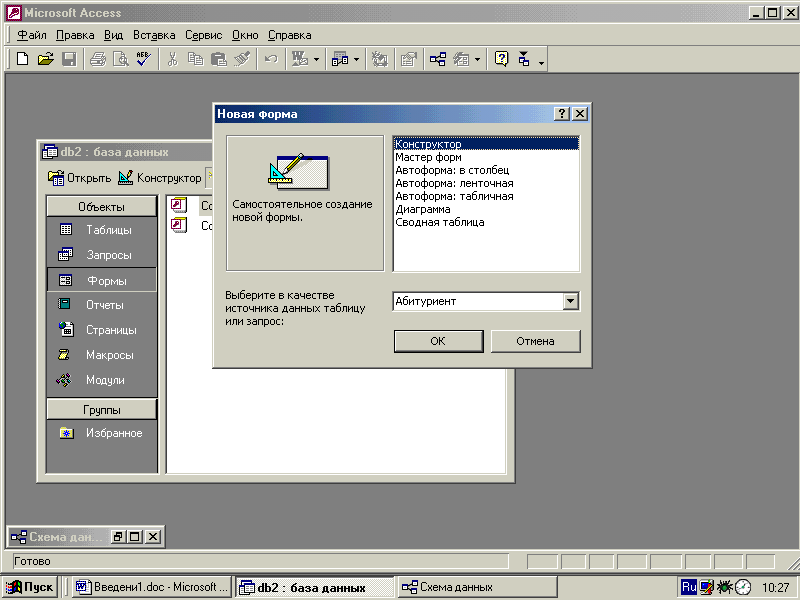Image resolution: width=800 pixels, height=600 pixels.
Task: Click the Print toolbar icon
Action: (x=98, y=59)
